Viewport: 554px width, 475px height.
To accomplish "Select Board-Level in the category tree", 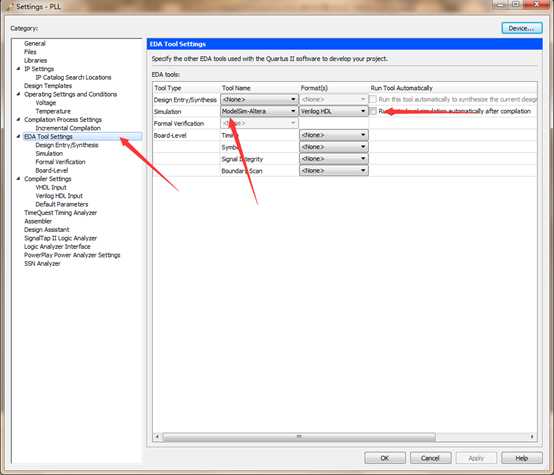I will point(52,170).
